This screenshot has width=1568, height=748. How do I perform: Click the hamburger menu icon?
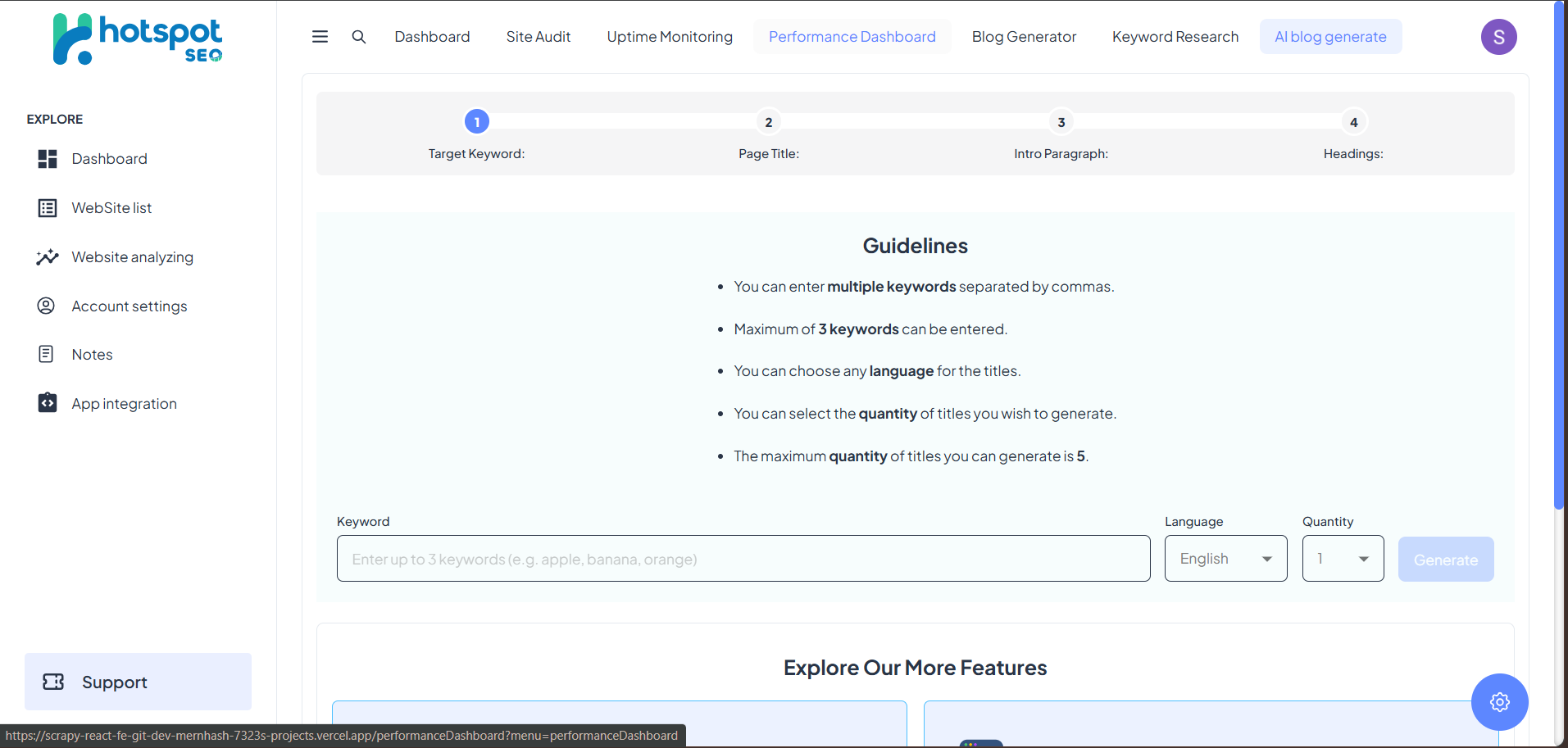coord(320,37)
